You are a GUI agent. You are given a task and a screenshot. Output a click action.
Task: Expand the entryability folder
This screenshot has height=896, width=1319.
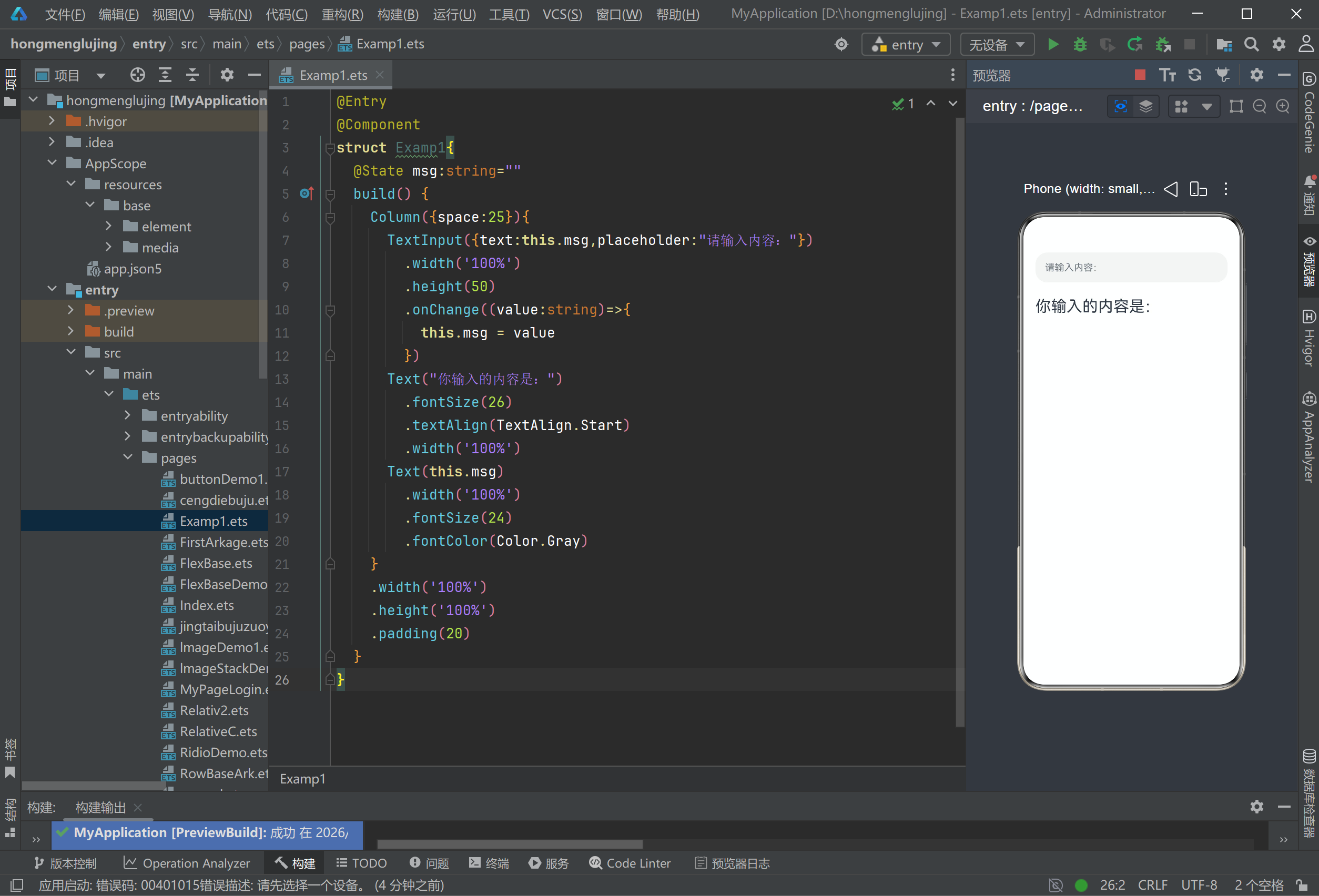[127, 415]
